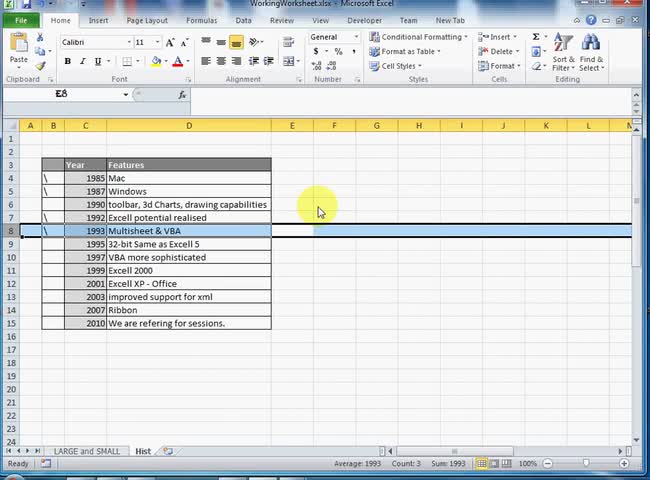This screenshot has width=650, height=480.
Task: Open the Fill down icon
Action: point(536,51)
